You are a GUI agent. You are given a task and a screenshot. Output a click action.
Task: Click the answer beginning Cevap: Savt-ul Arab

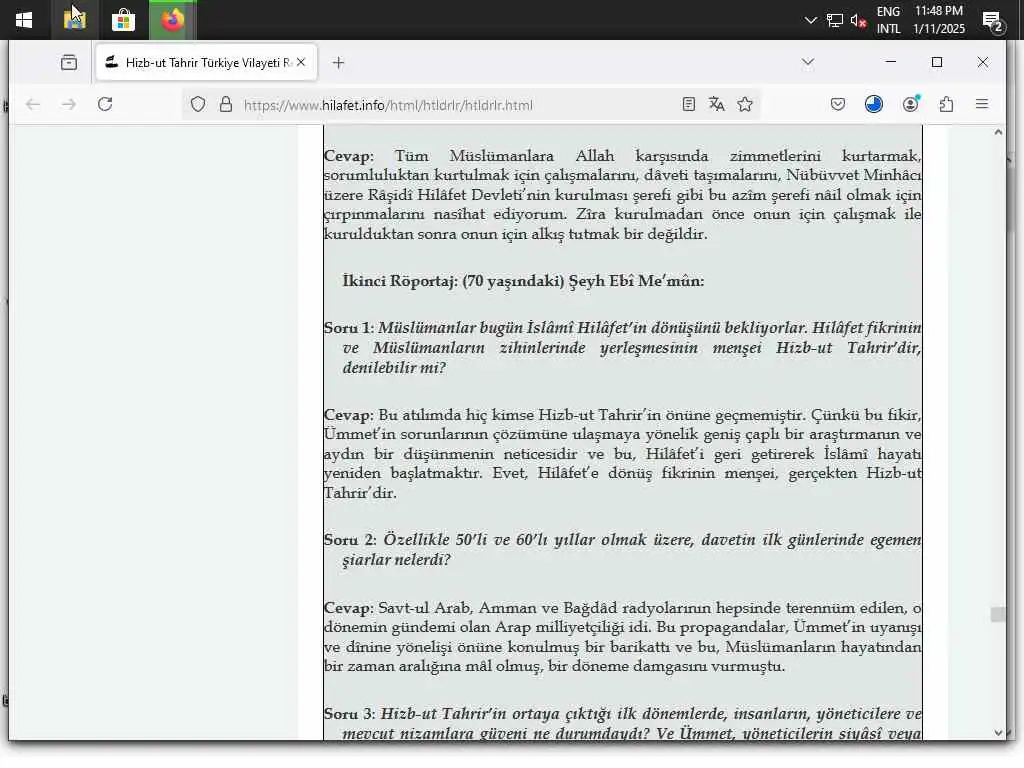click(x=622, y=637)
